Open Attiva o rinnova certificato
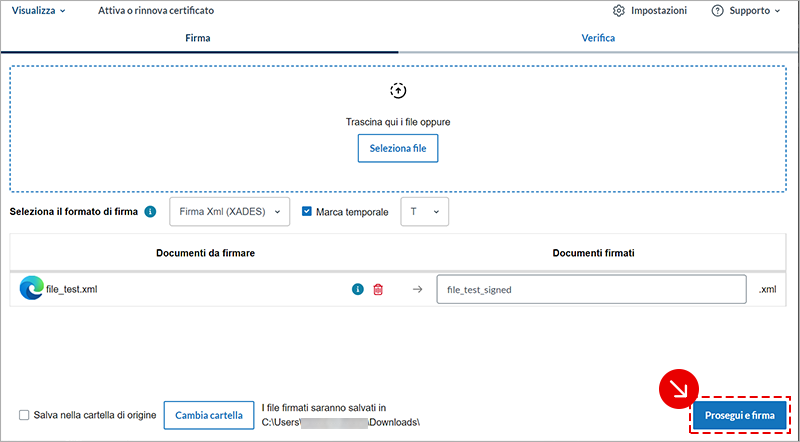This screenshot has width=800, height=442. pyautogui.click(x=156, y=11)
